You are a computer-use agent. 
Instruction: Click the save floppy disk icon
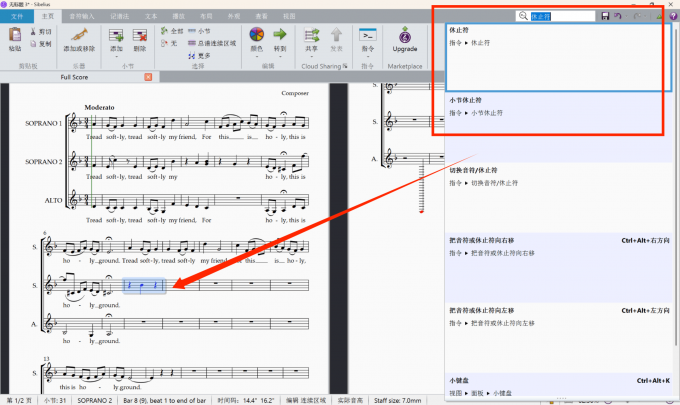click(605, 16)
